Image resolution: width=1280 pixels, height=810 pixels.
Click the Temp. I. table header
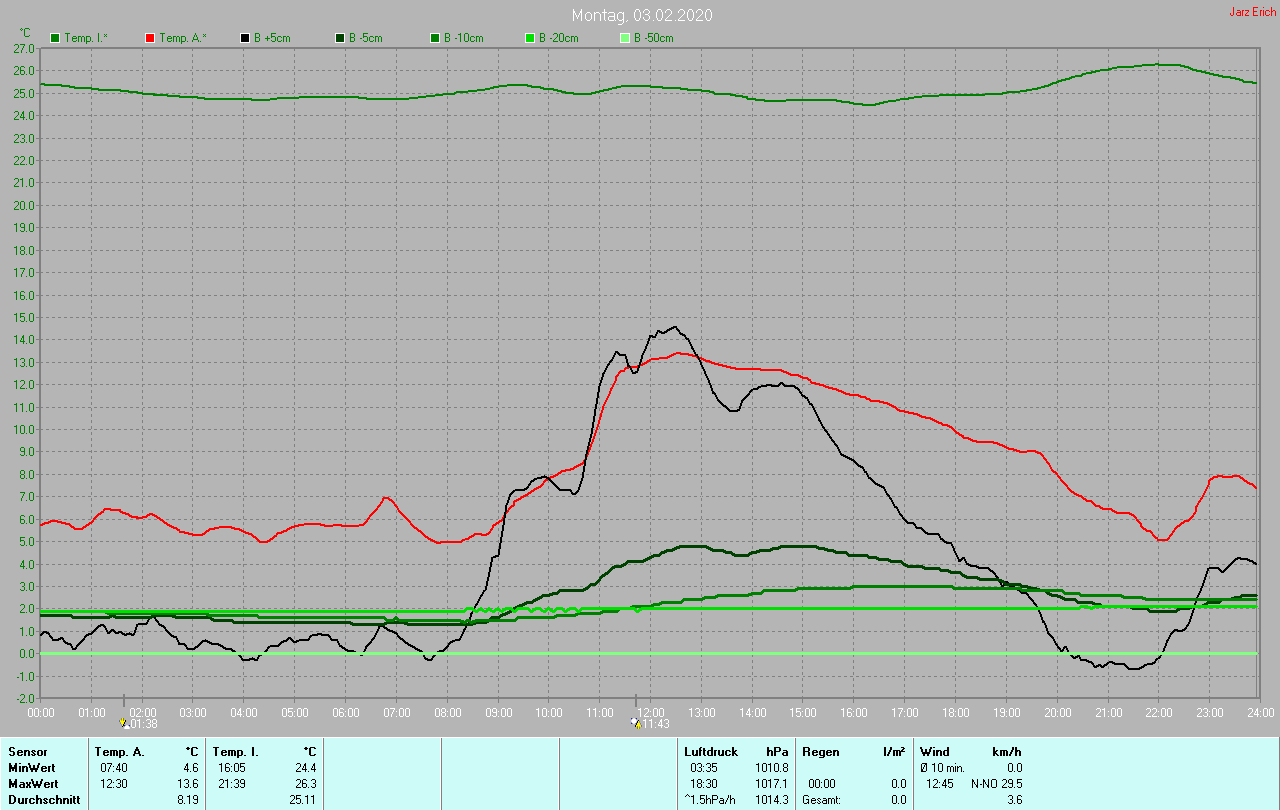pyautogui.click(x=236, y=751)
